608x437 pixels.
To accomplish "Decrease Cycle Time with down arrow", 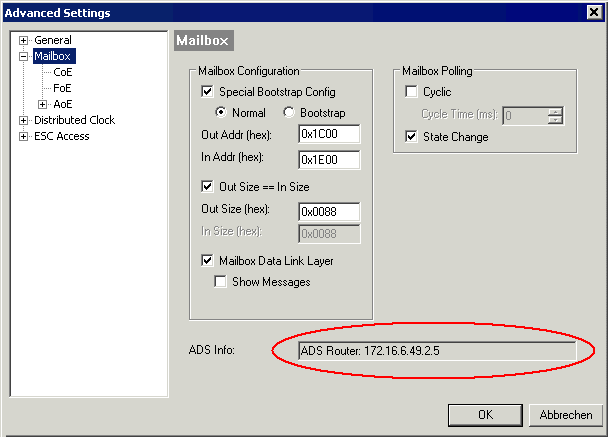I will click(555, 120).
